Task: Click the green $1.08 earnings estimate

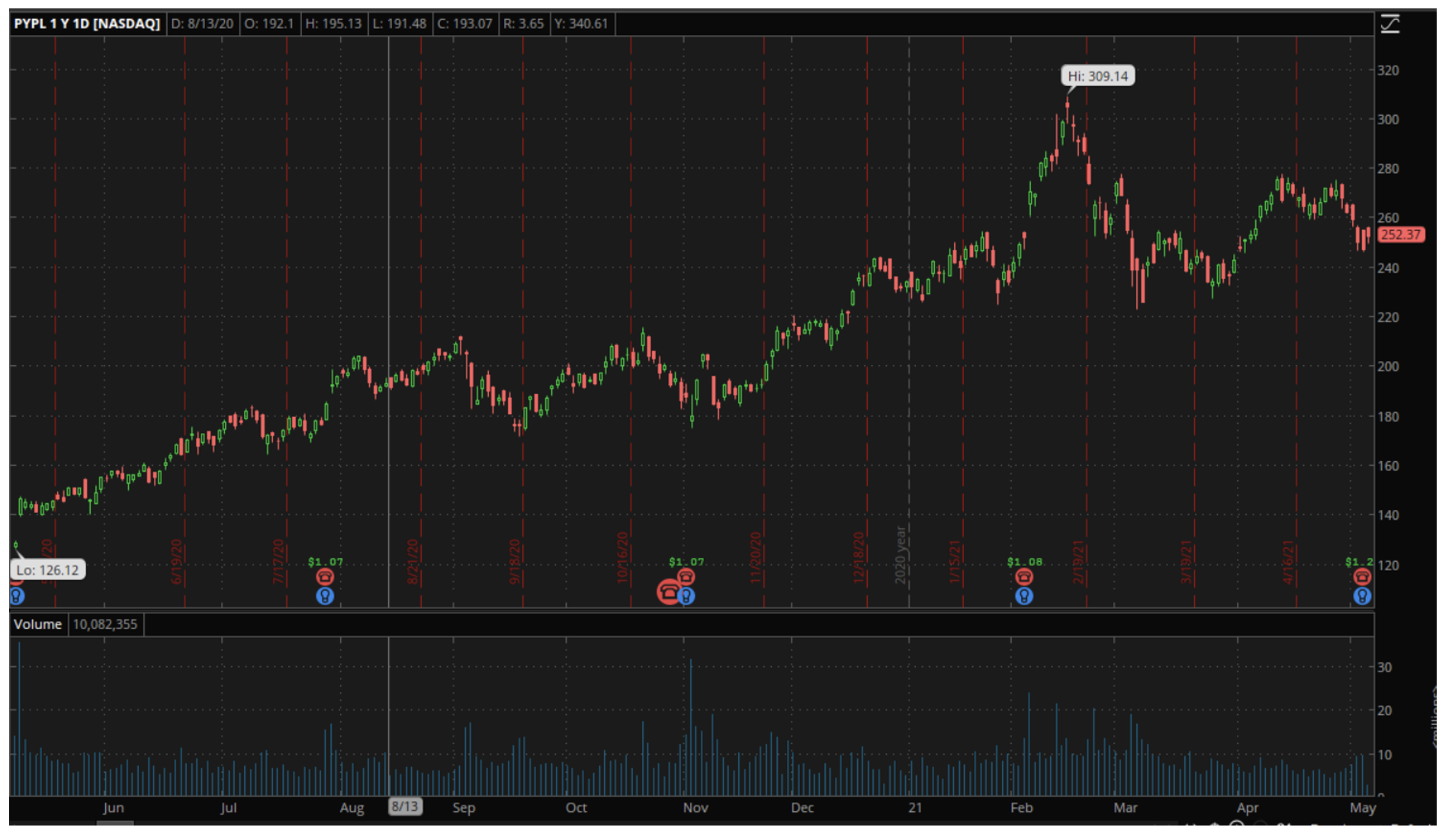Action: coord(1024,562)
